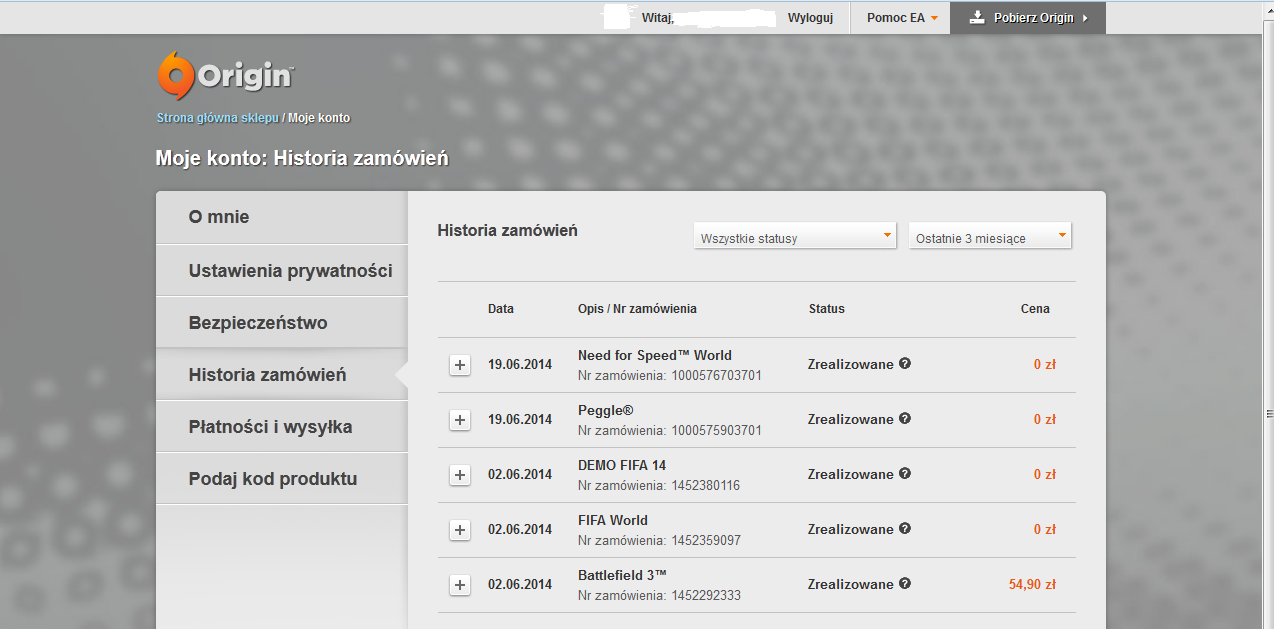Screen dimensions: 1274x629
Task: Click order number 1000575903701
Action: click(716, 431)
